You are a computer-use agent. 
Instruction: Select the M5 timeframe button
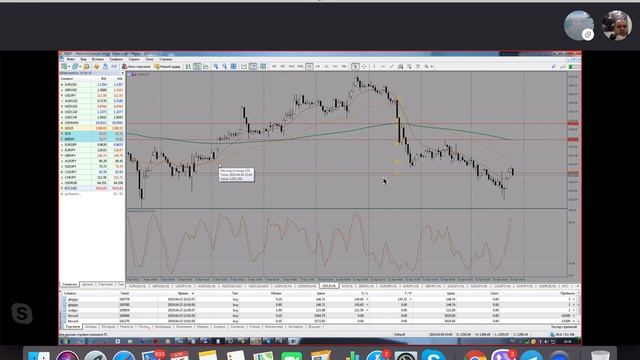(282, 66)
